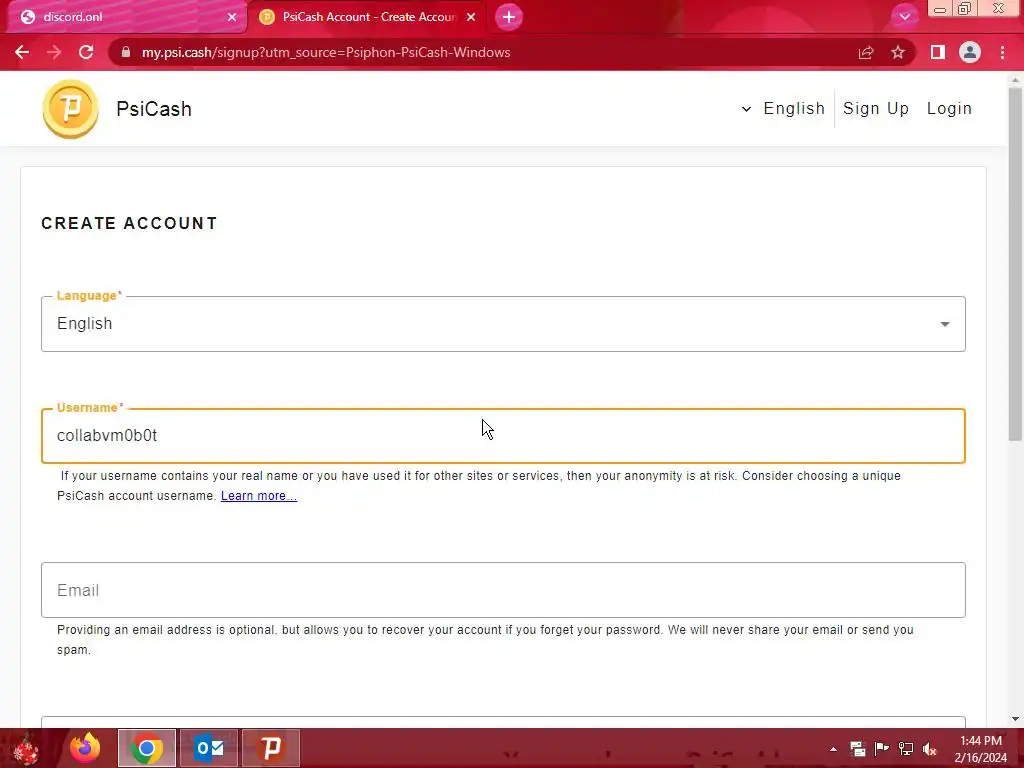Open the tab search dropdown arrow
The image size is (1024, 768).
[904, 17]
